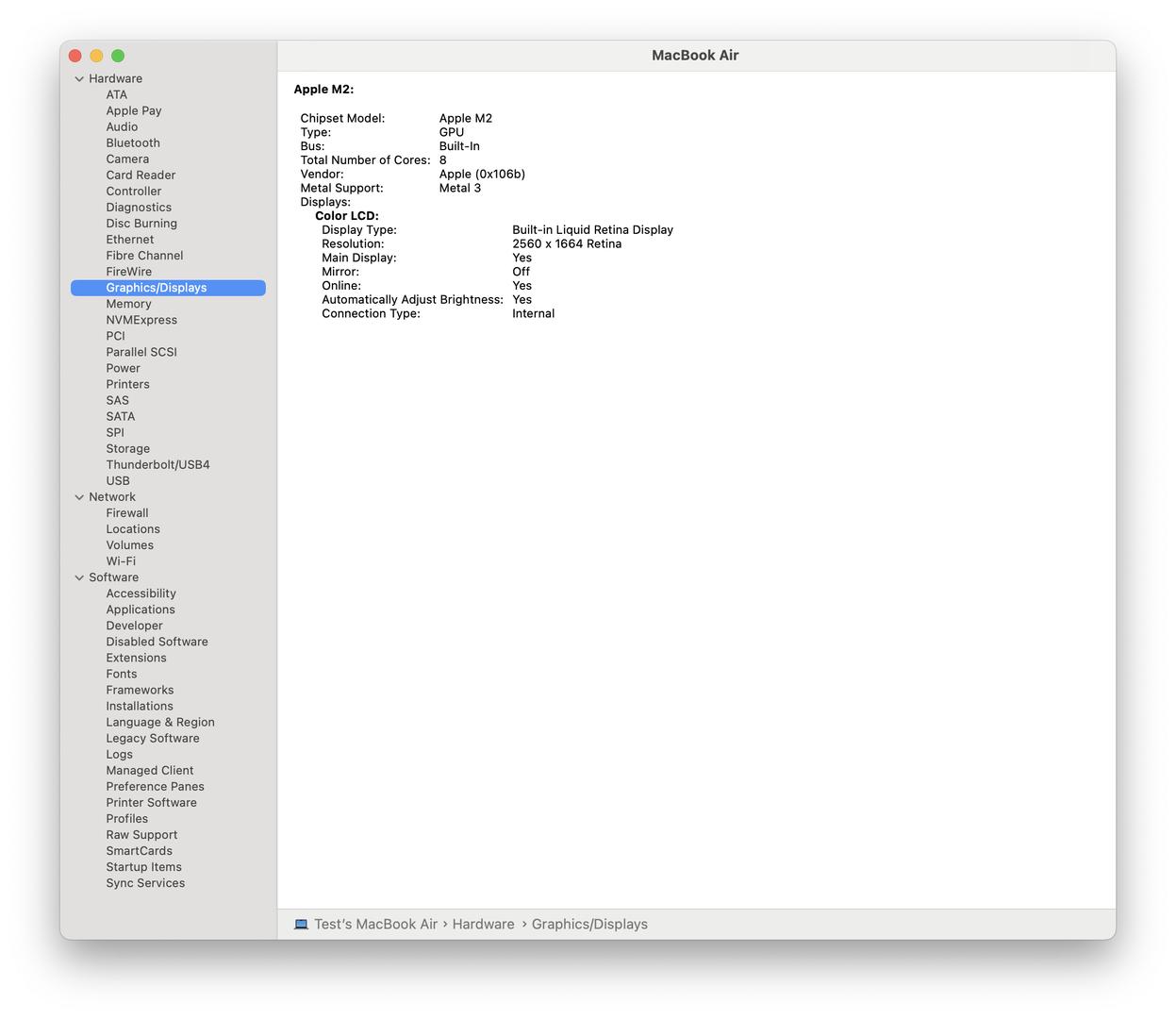The image size is (1176, 1019).
Task: Open Printer Software item
Action: click(151, 803)
